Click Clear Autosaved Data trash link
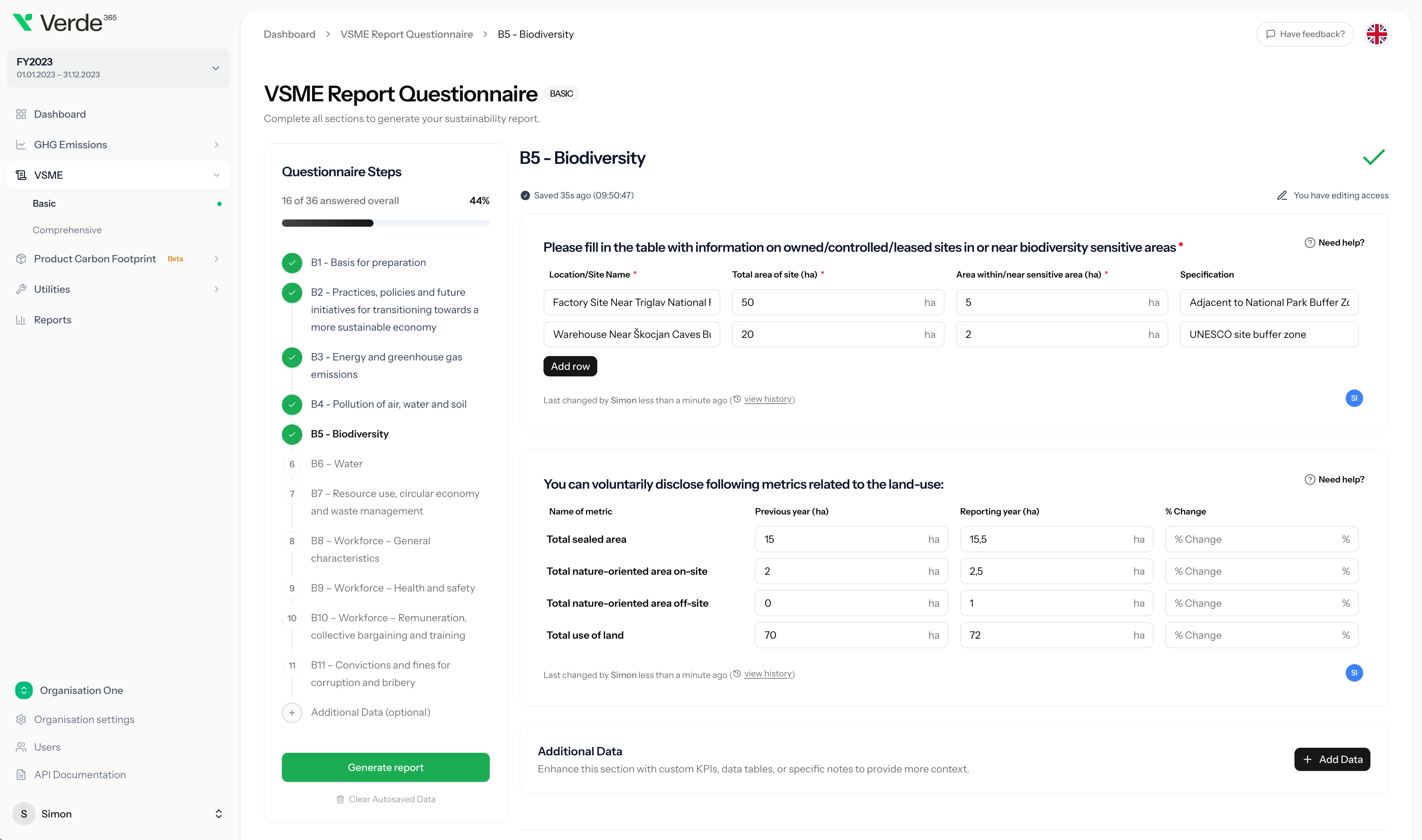 click(385, 799)
